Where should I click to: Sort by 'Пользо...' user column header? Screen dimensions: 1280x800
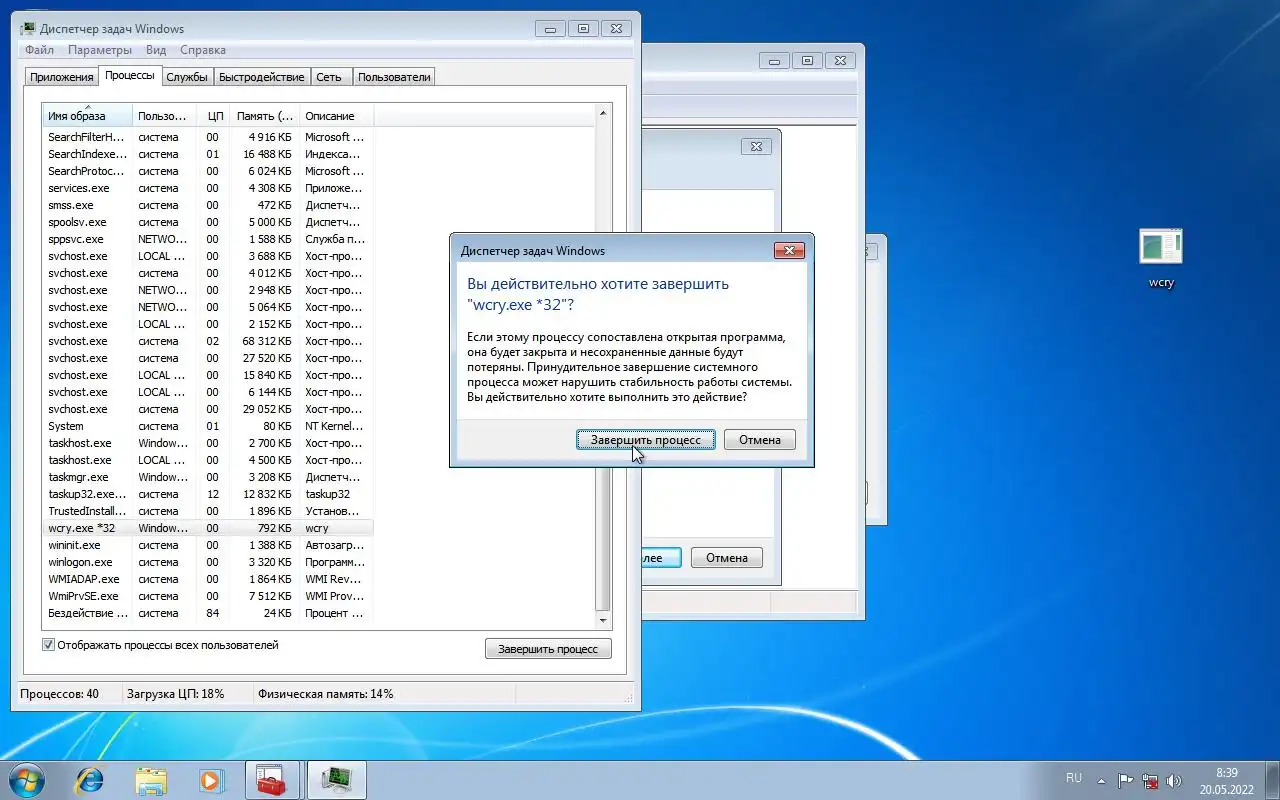point(163,115)
